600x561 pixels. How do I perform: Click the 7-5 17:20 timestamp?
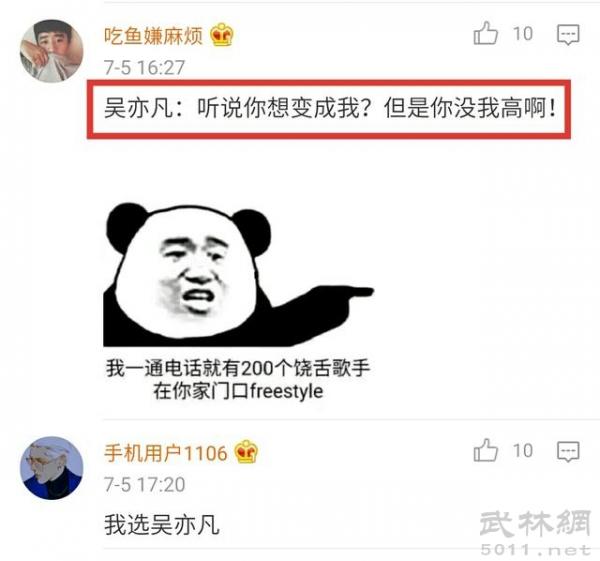(x=145, y=485)
